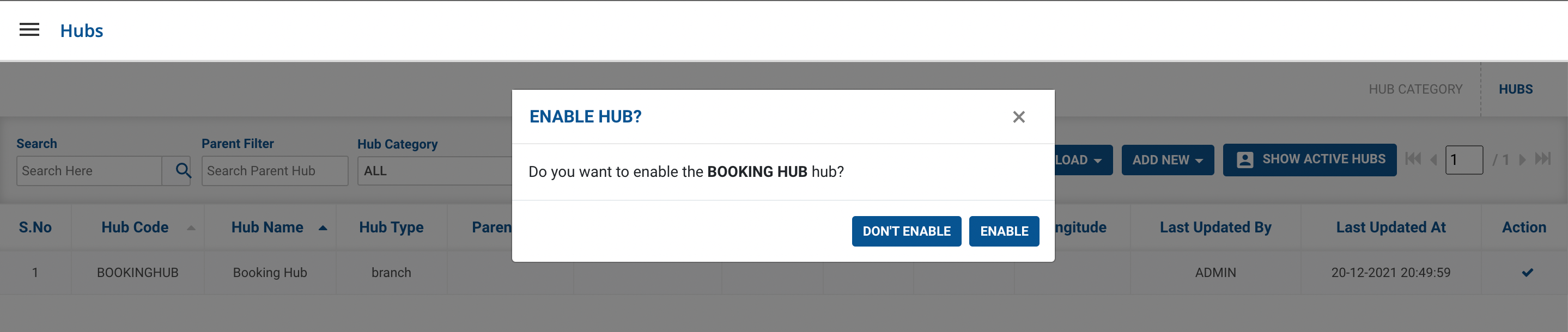Screen dimensions: 1568x332
Task: Go to the first page
Action: (x=1413, y=159)
